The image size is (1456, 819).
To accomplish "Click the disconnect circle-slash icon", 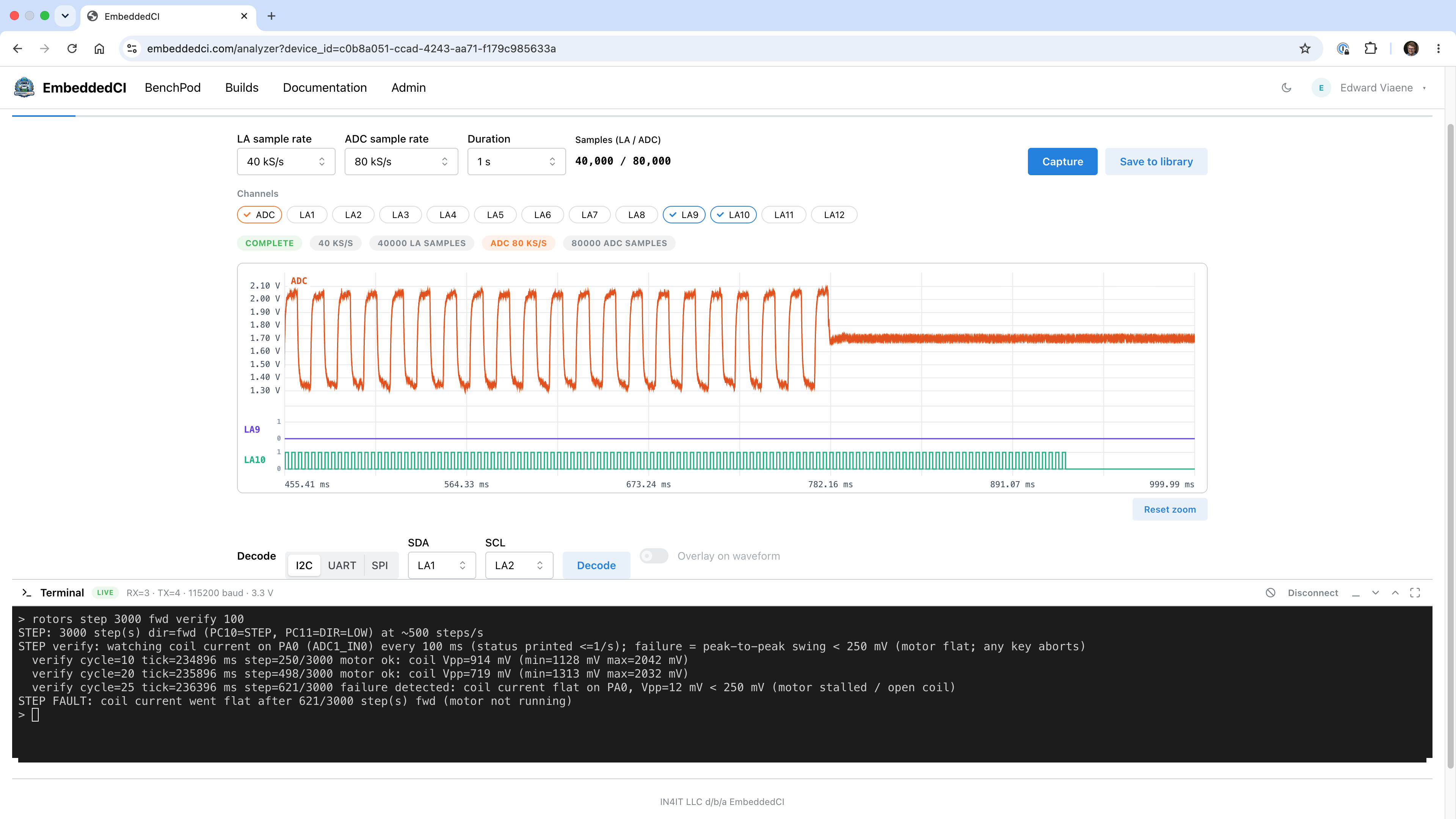I will 1271,592.
